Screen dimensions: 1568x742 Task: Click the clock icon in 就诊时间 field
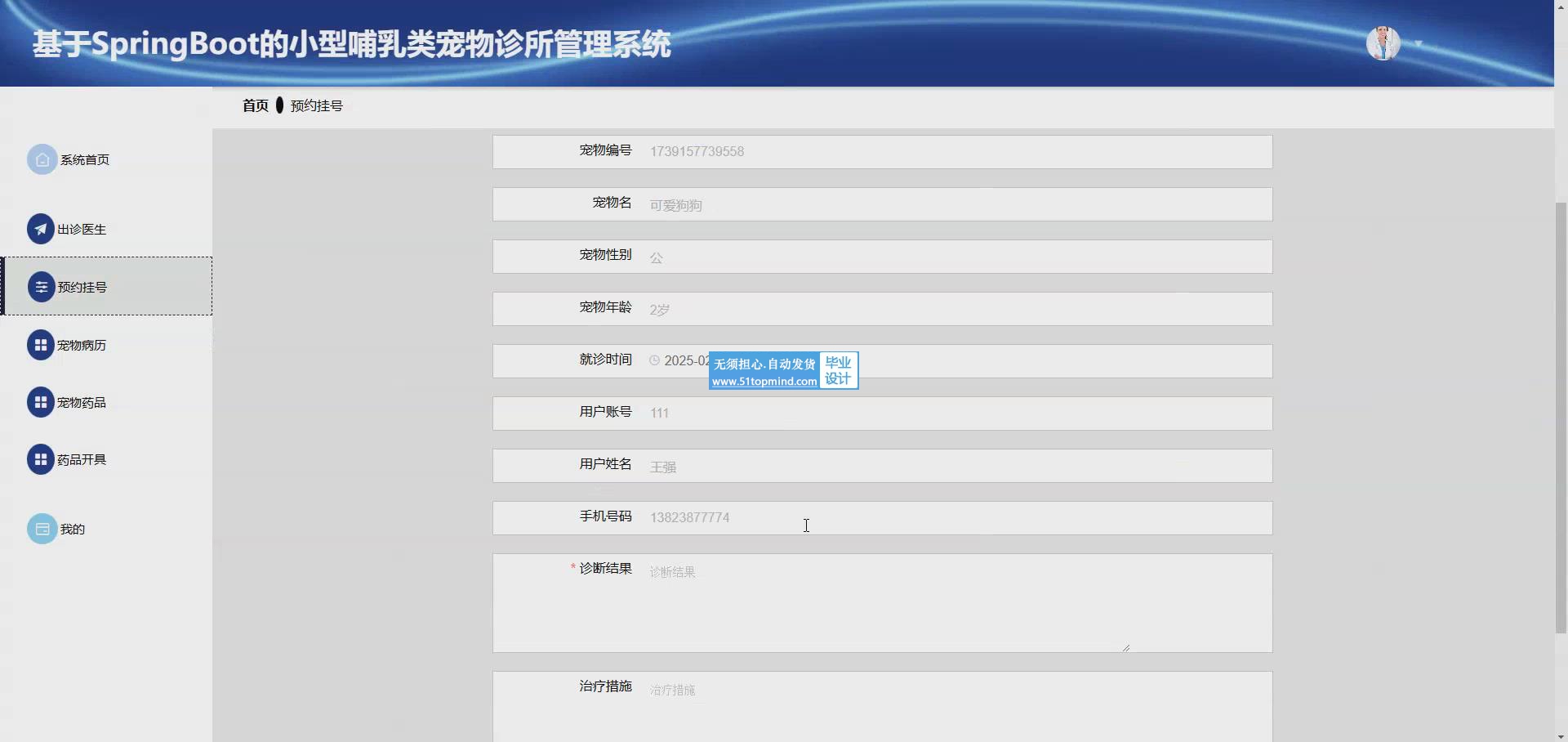pyautogui.click(x=654, y=360)
